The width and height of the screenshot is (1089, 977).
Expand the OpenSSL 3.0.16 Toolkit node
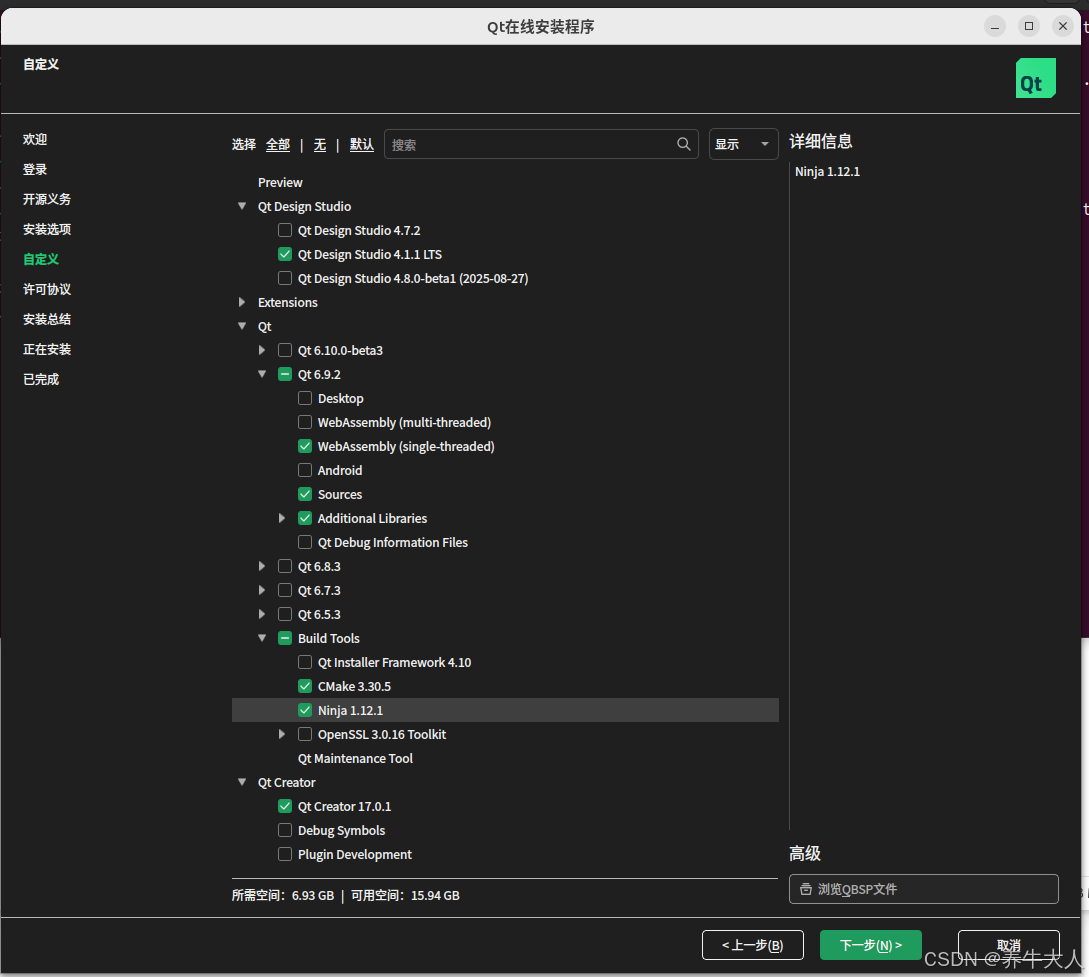pyautogui.click(x=281, y=734)
